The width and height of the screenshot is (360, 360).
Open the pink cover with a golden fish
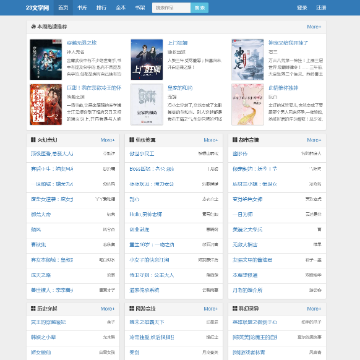(x=248, y=105)
